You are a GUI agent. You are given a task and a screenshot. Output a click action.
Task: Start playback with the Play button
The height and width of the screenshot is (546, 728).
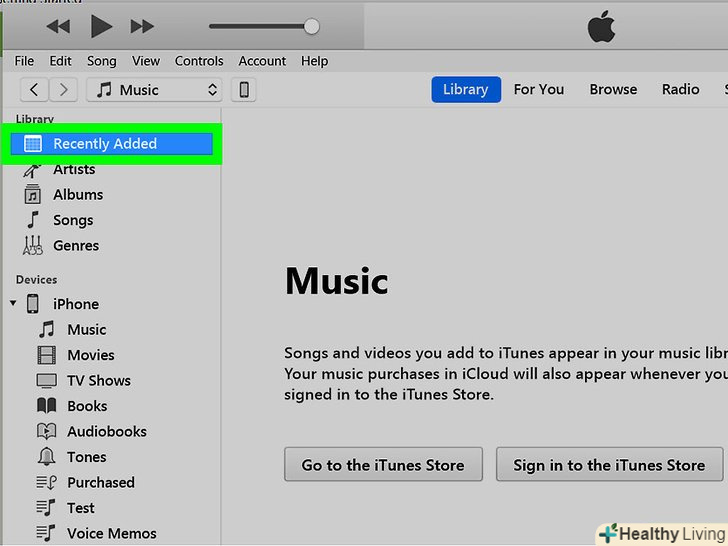[101, 26]
